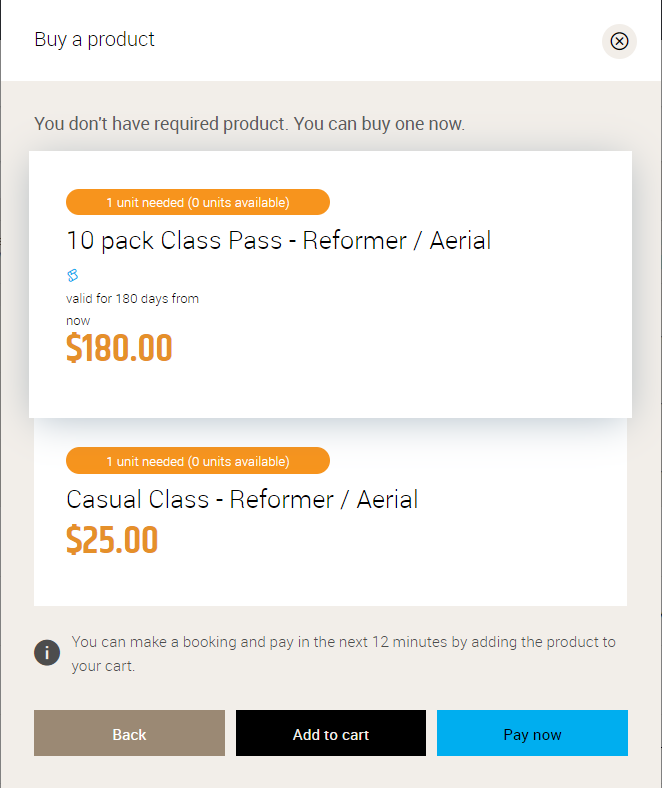Screen dimensions: 662x788
Task: Click the word 'Aerial' in Casual Class title
Action: click(x=387, y=499)
